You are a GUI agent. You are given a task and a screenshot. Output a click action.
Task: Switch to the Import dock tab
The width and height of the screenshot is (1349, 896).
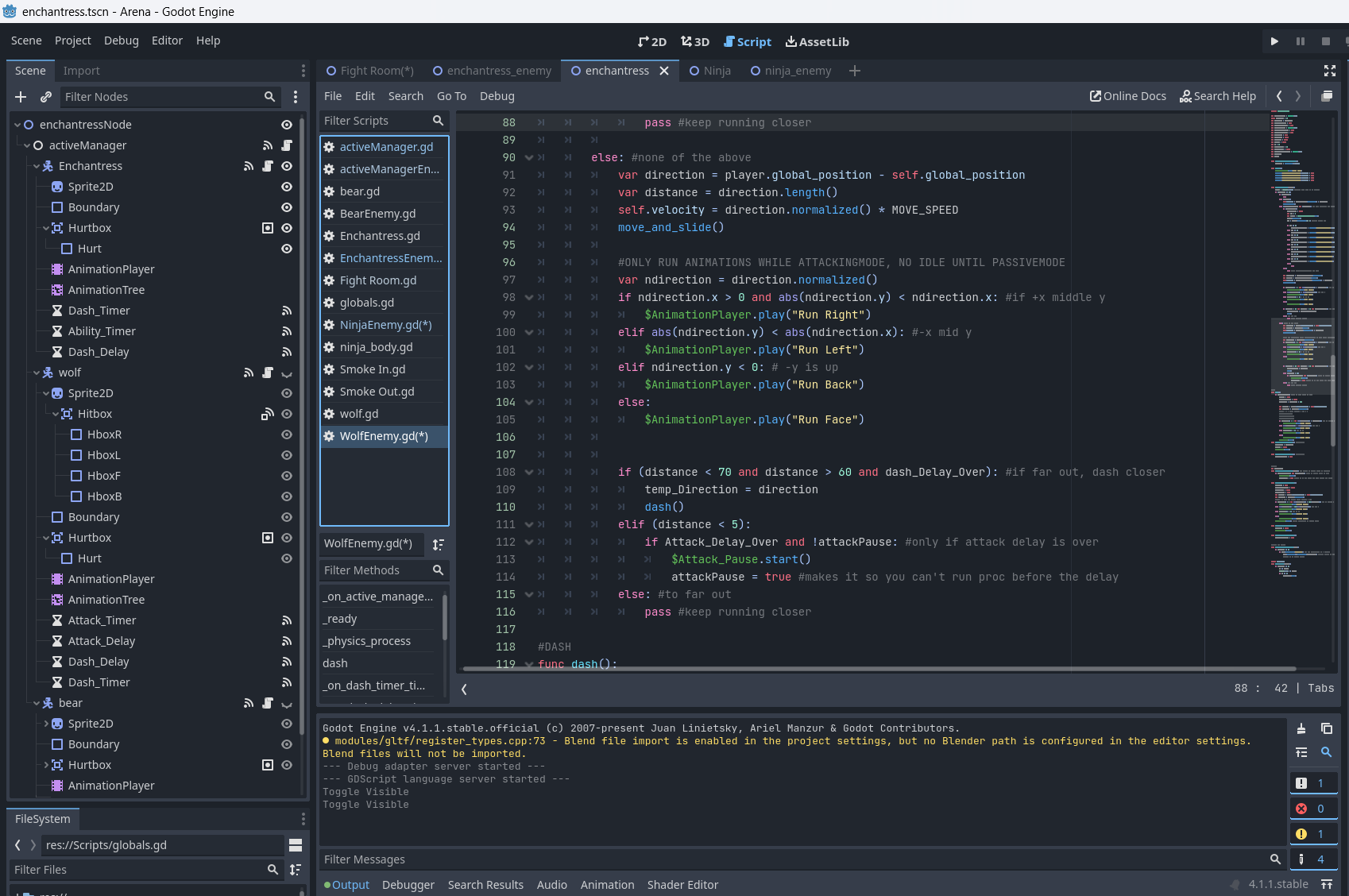82,71
